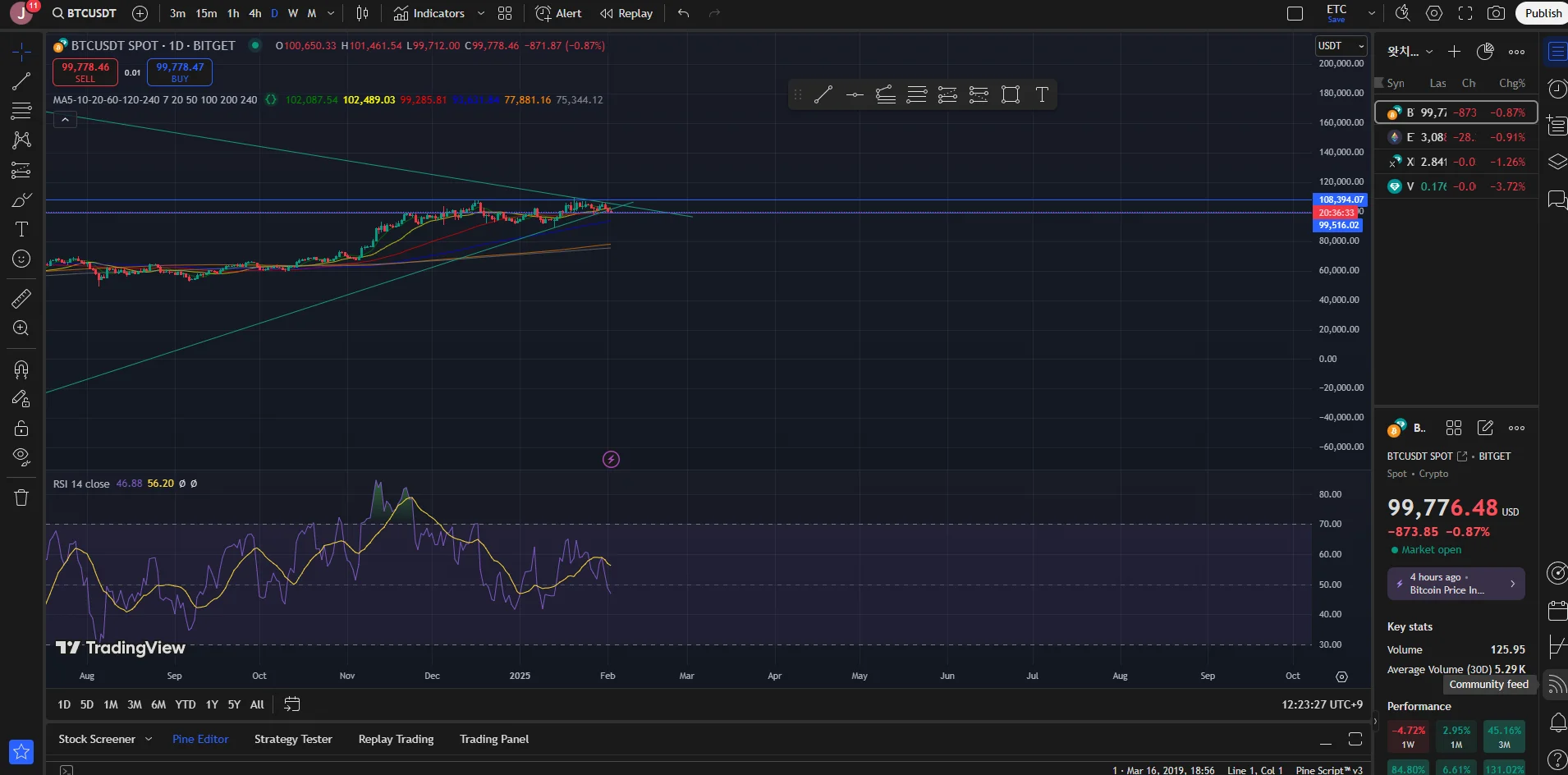Add a symbol to the watchlist
This screenshot has height=775, width=1568.
pyautogui.click(x=1454, y=52)
